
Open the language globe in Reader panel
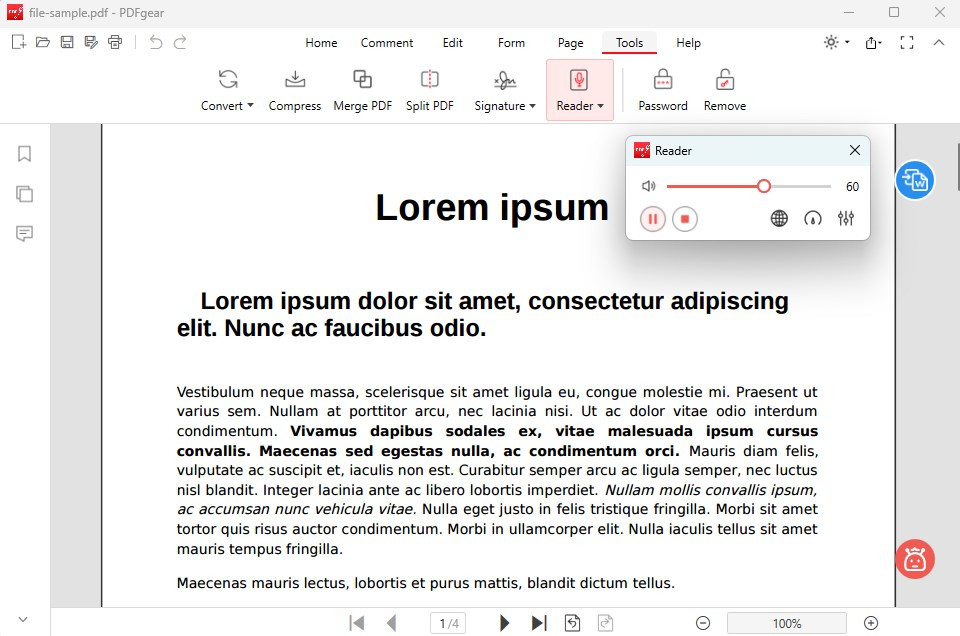(x=779, y=218)
